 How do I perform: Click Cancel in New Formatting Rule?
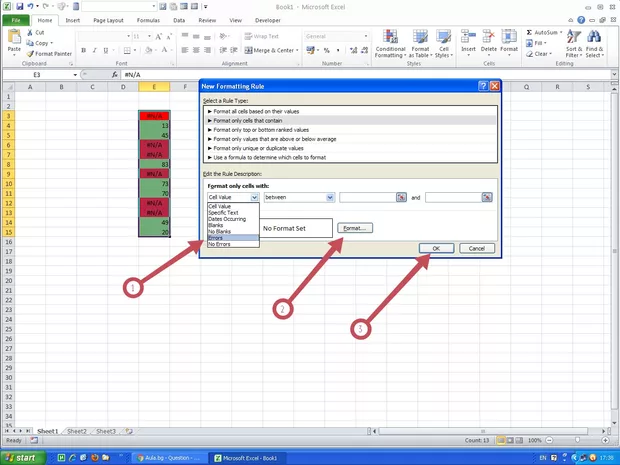476,248
